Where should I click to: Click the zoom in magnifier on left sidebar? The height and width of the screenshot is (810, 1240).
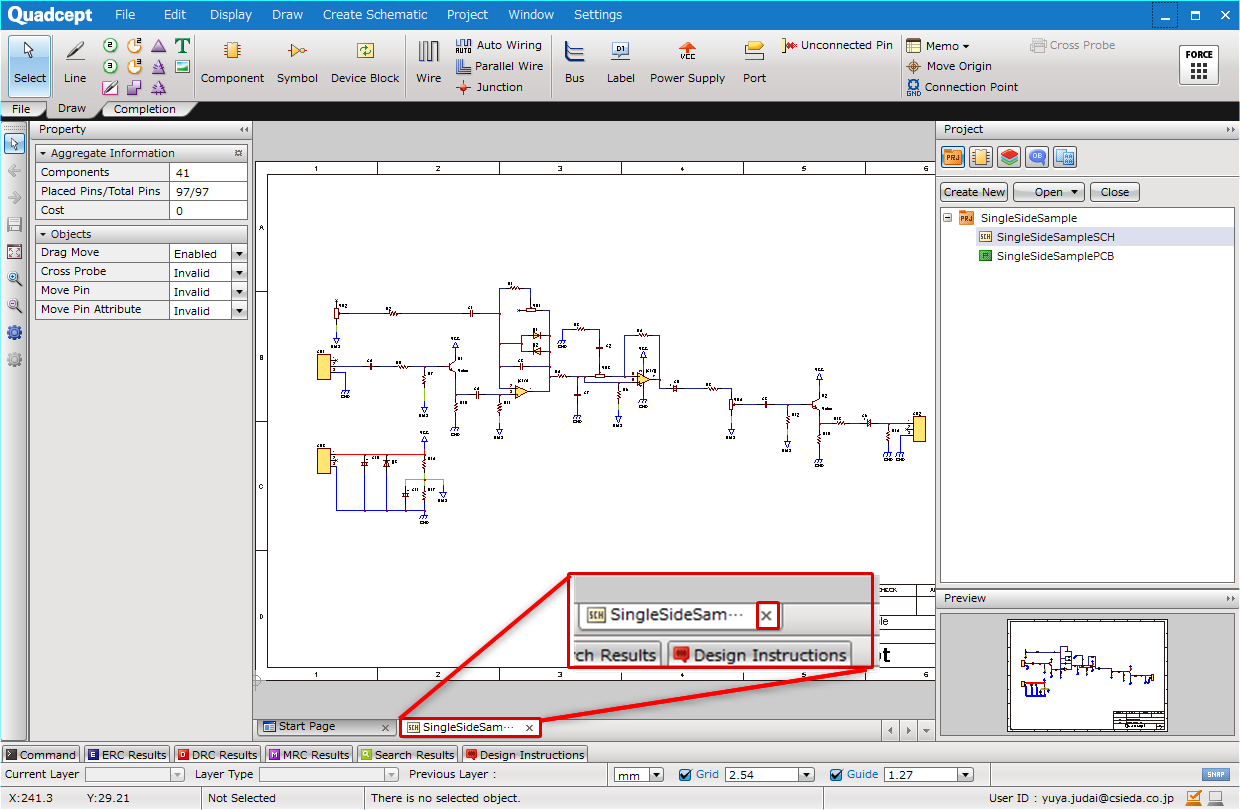pos(14,279)
